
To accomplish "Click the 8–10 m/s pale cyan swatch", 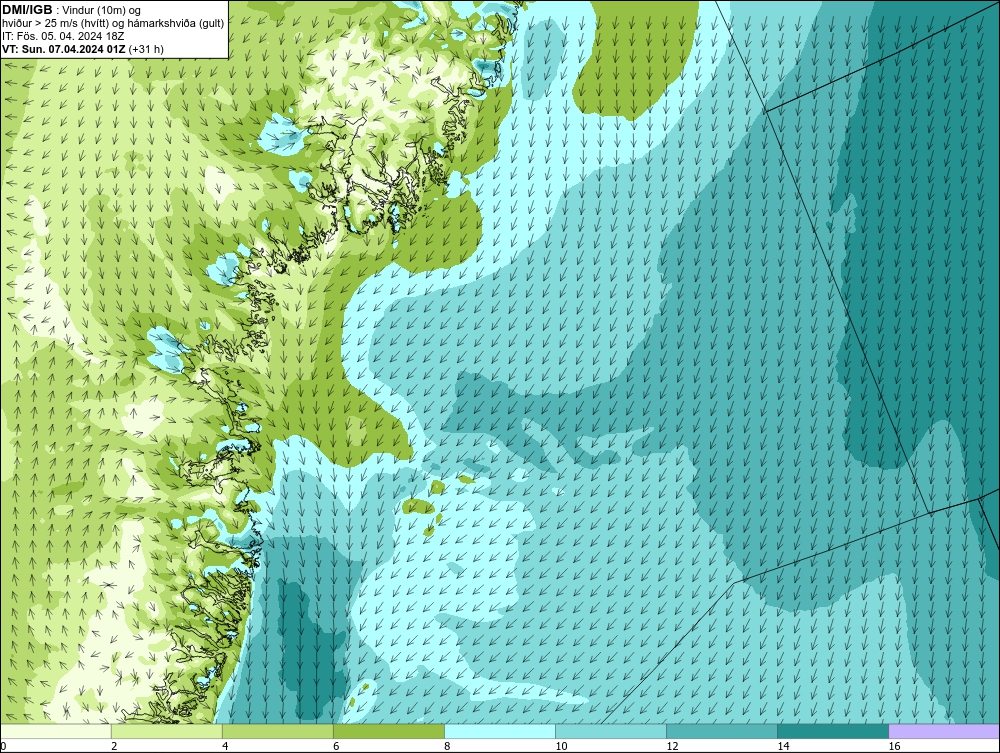I will (x=500, y=731).
